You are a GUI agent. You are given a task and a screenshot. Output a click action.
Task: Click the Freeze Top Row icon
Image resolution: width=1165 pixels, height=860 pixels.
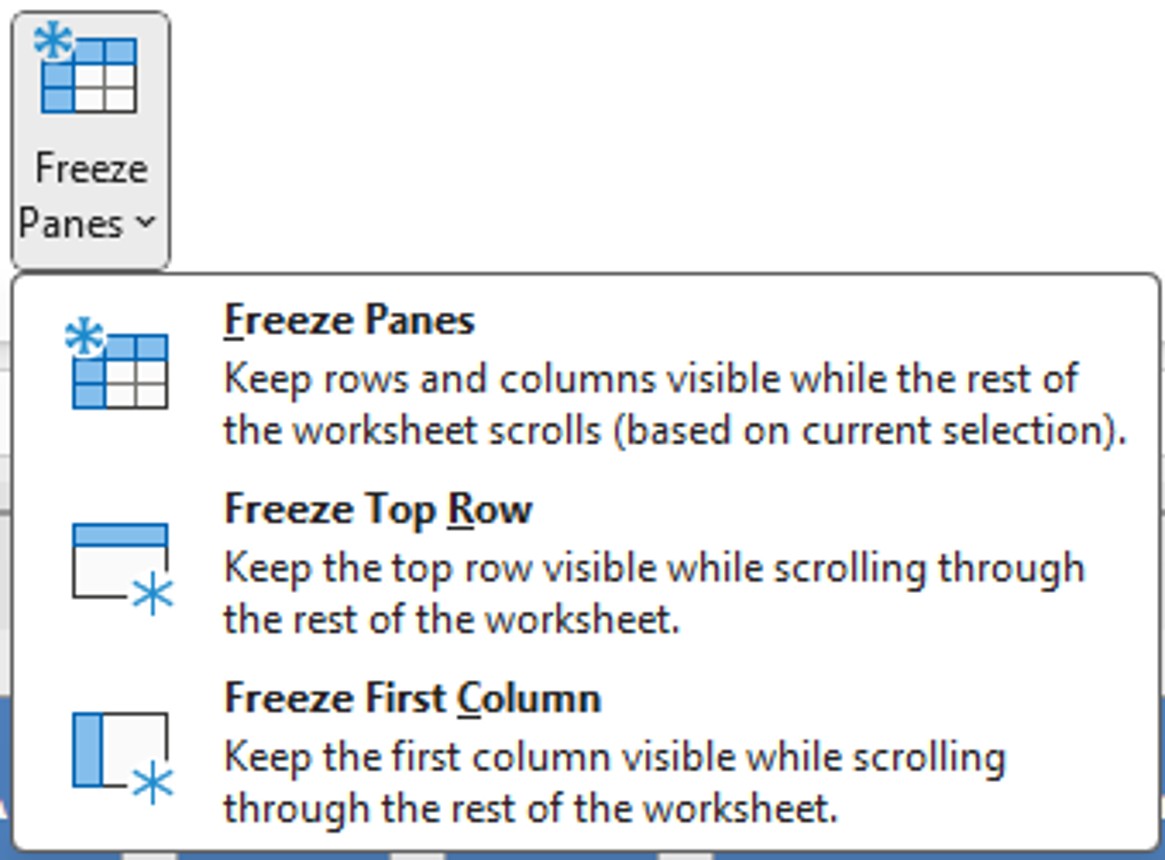coord(120,562)
